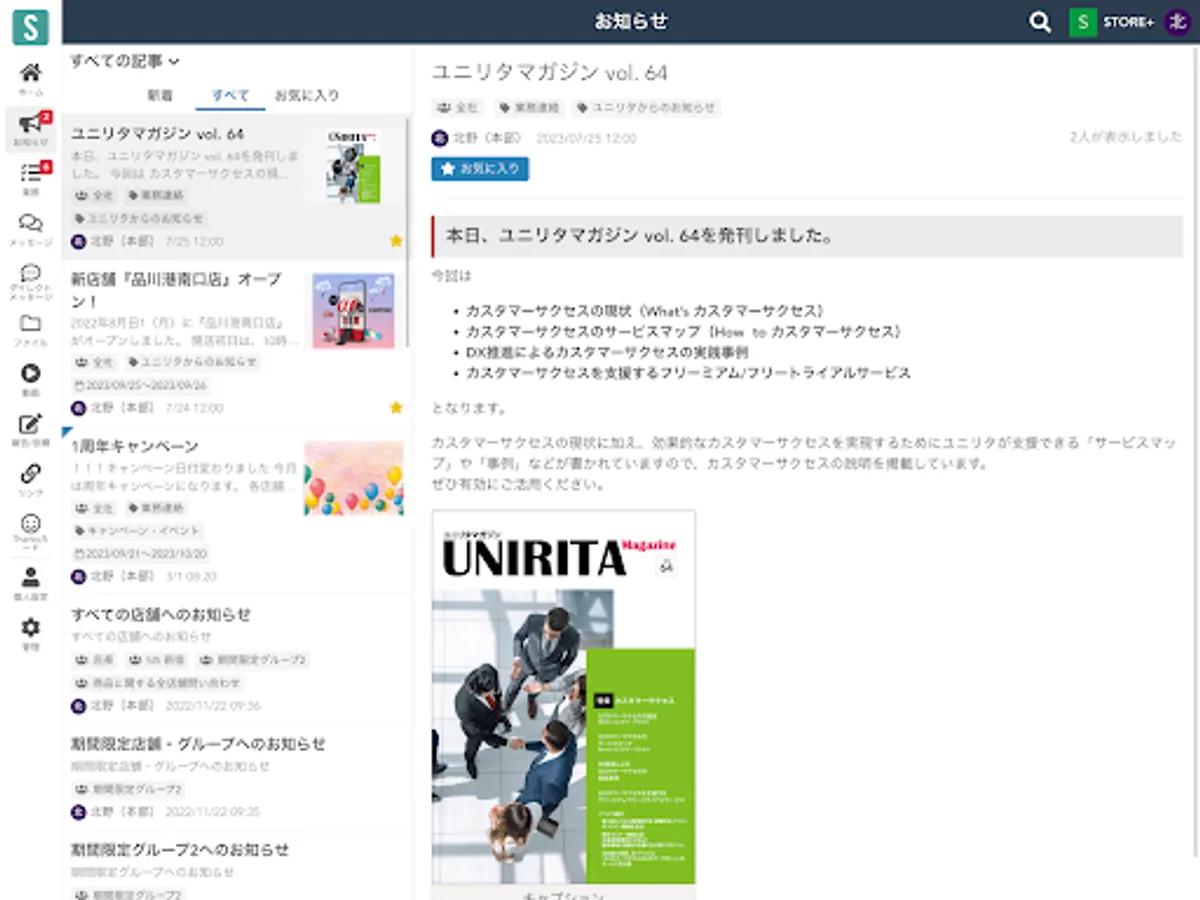
Task: Click the 2人が表示しました viewer count text
Action: point(1126,137)
